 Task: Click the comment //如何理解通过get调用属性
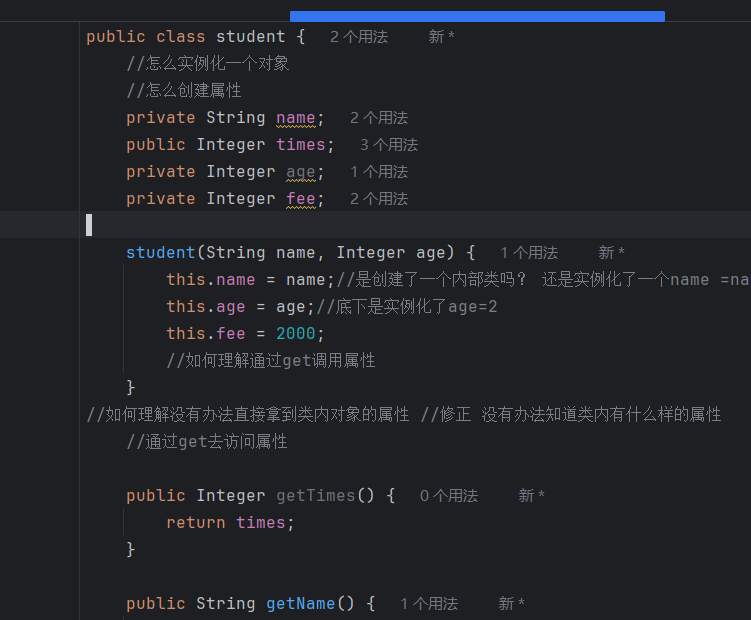coord(271,361)
